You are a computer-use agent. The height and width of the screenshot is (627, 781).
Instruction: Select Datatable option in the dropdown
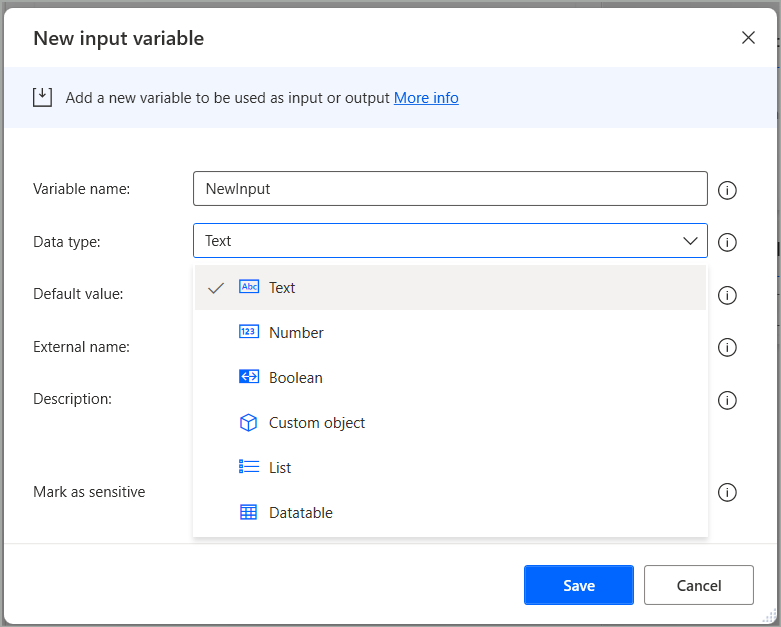300,512
